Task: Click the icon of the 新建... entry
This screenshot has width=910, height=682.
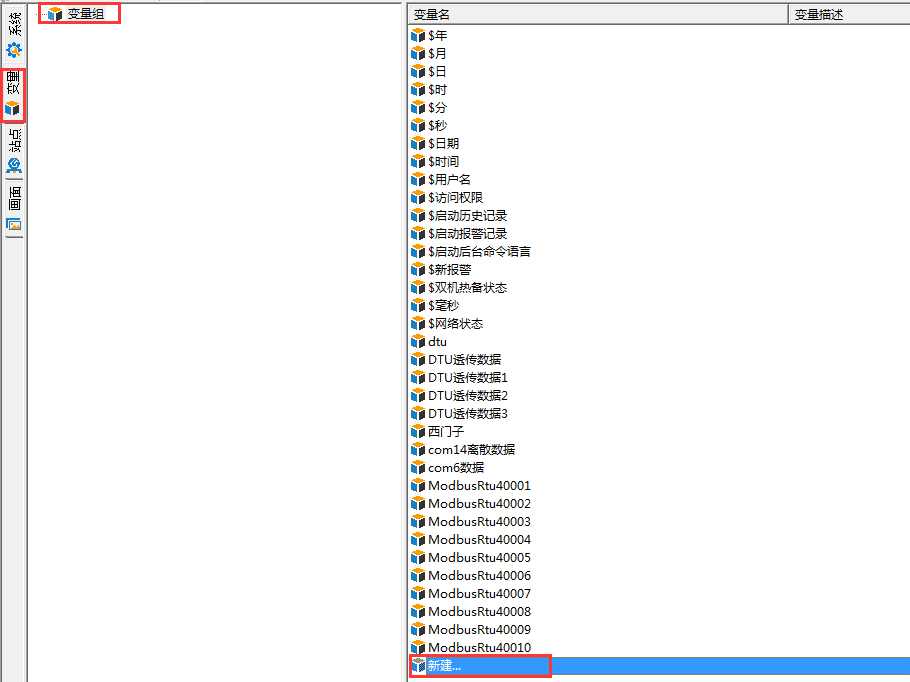Action: 418,666
